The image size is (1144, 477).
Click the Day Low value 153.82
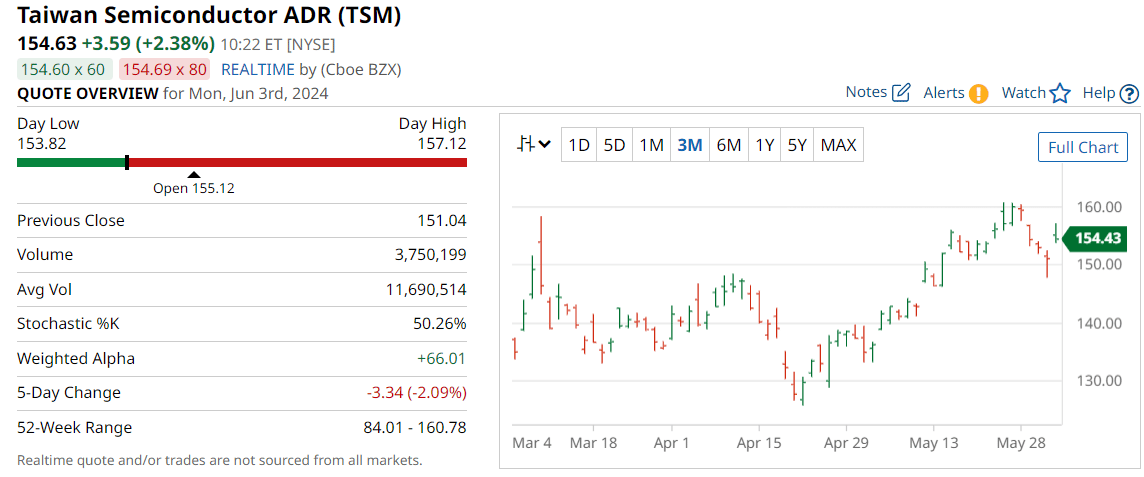pos(42,144)
